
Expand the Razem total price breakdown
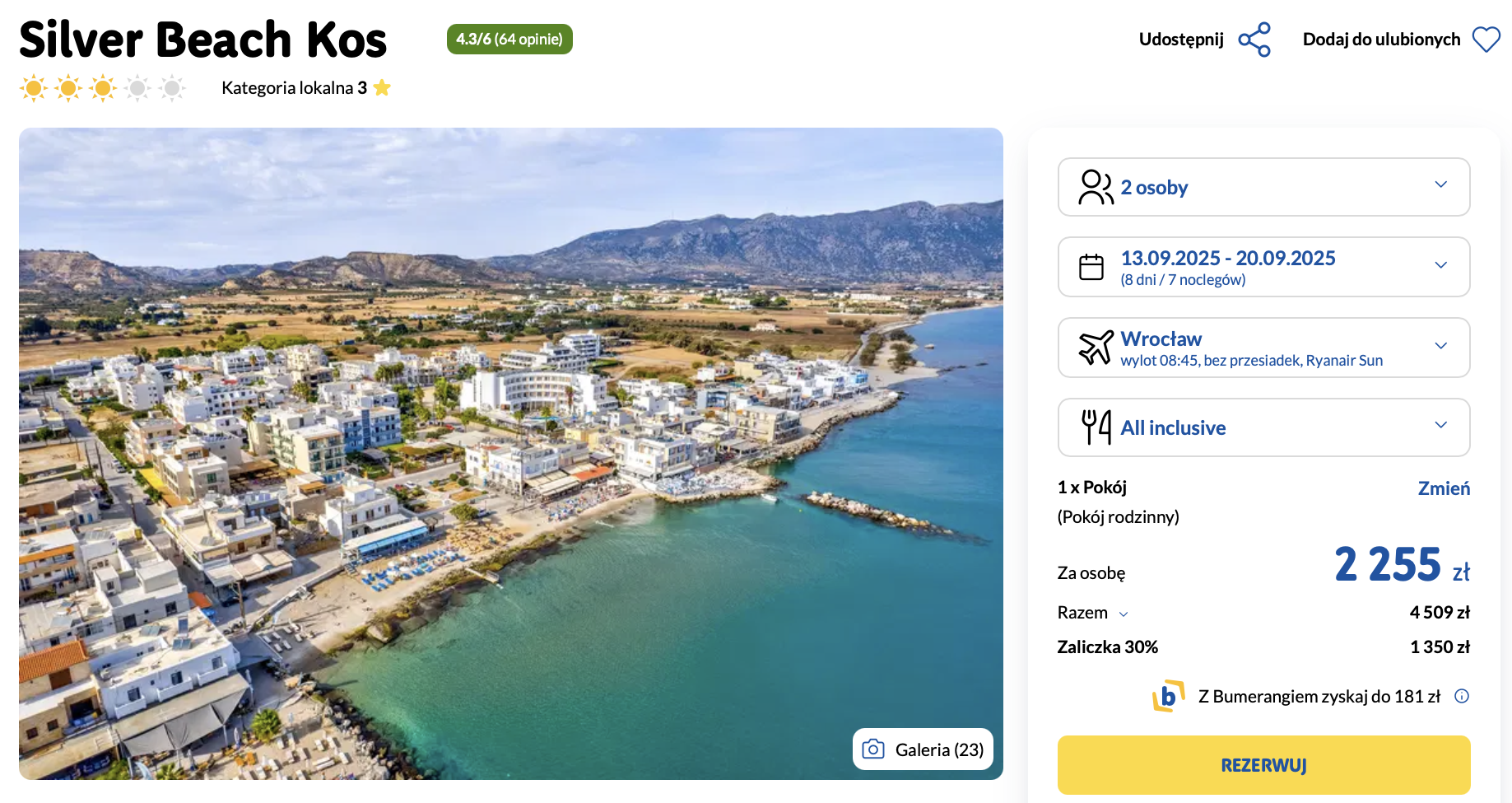click(1124, 614)
